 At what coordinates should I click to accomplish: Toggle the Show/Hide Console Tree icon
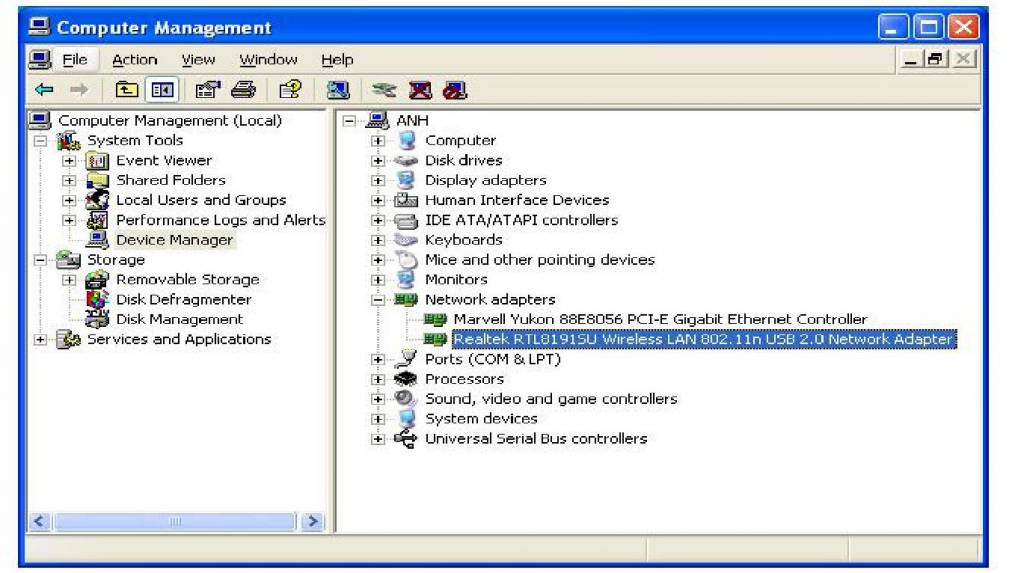coord(162,90)
